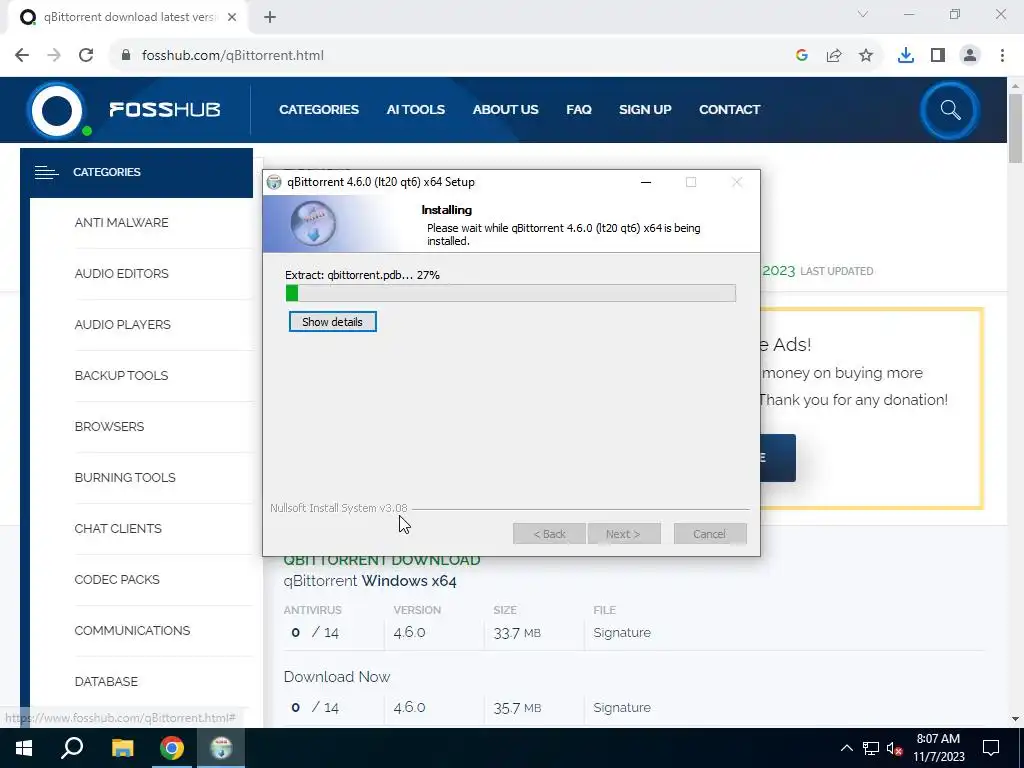This screenshot has width=1024, height=768.
Task: Bookmark this page with the star
Action: 866,56
